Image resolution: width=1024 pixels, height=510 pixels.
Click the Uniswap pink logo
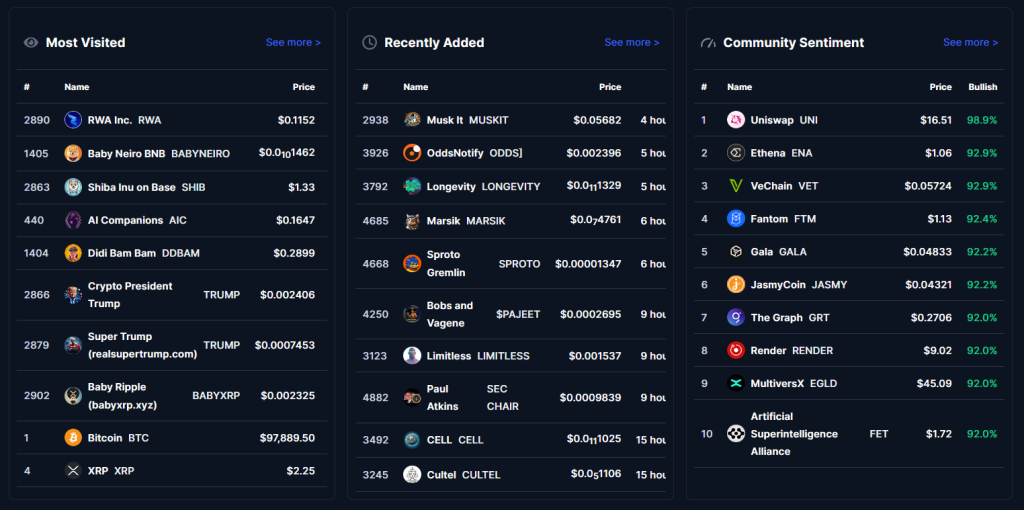click(x=736, y=120)
